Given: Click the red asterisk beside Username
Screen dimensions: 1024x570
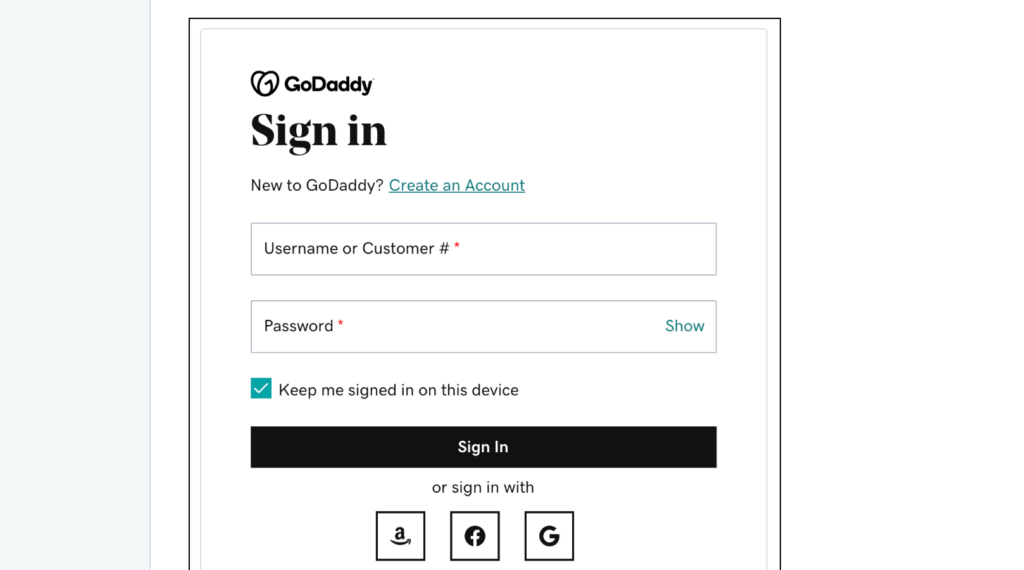Looking at the screenshot, I should point(457,247).
